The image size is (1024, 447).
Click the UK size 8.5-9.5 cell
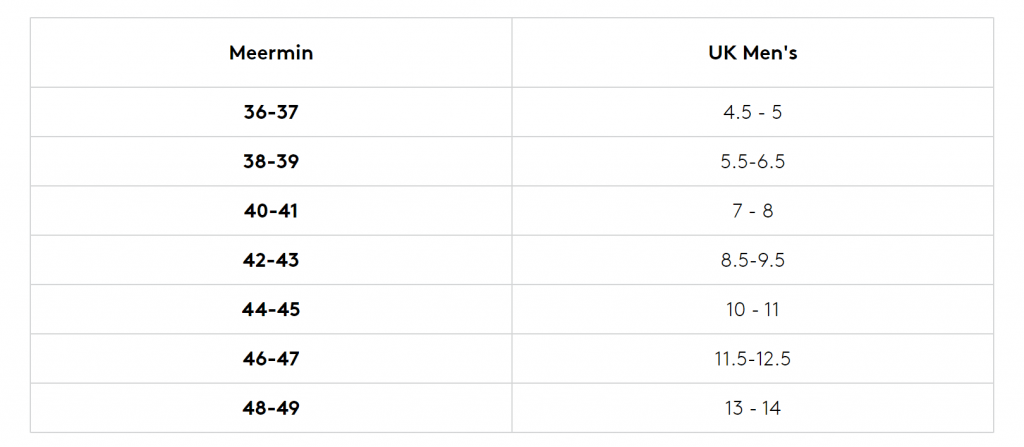(x=752, y=260)
